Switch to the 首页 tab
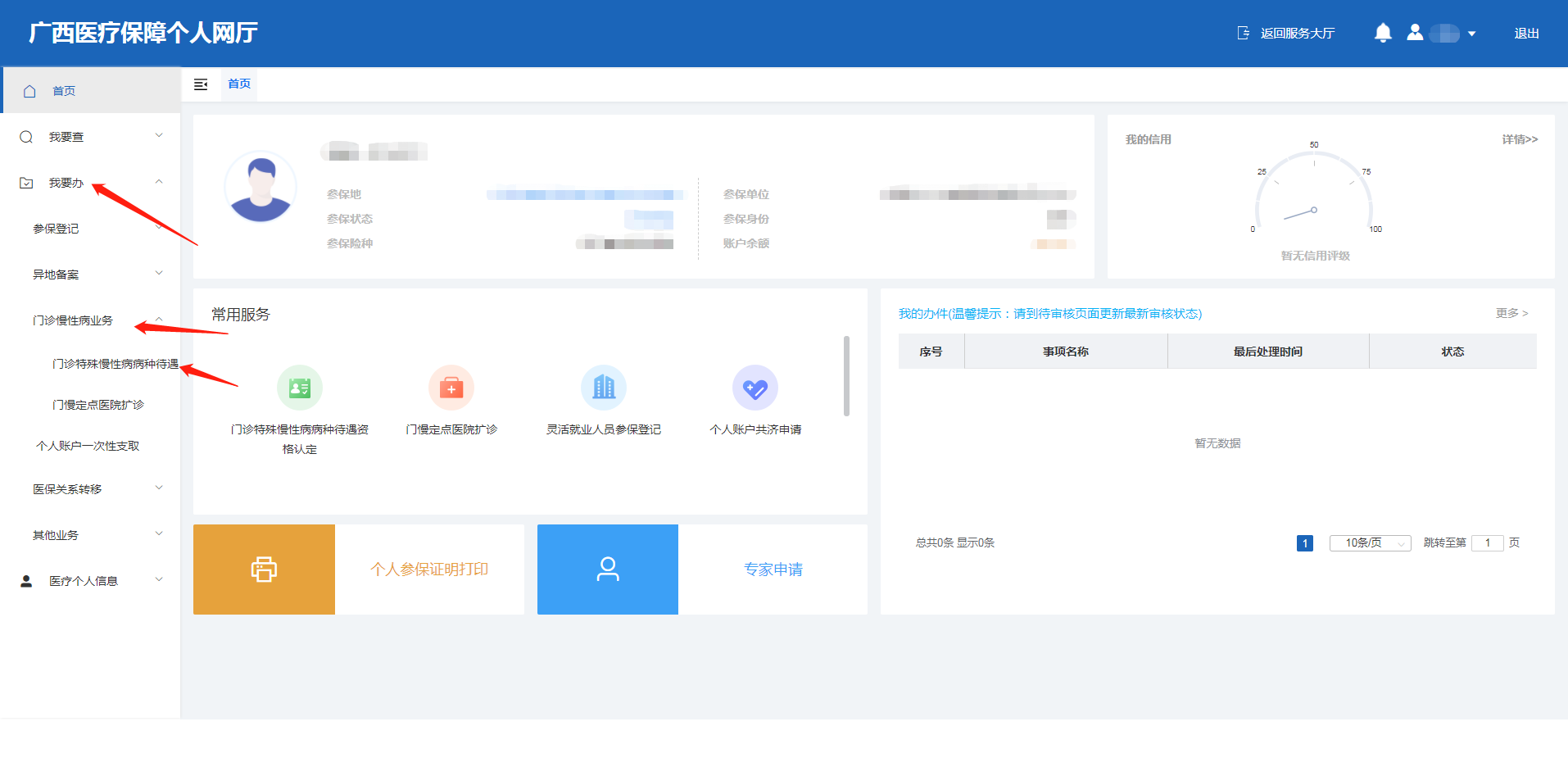 pos(239,84)
